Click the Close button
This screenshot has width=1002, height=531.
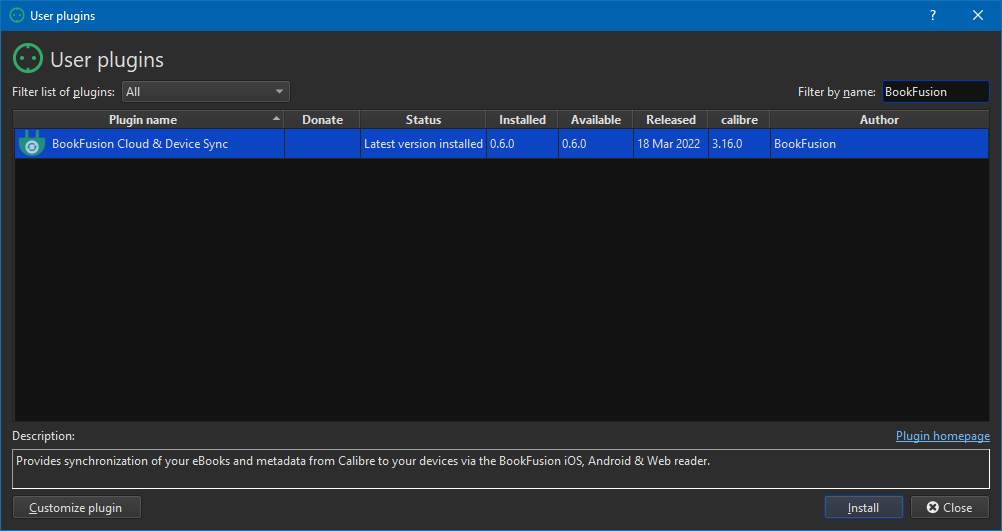point(950,507)
